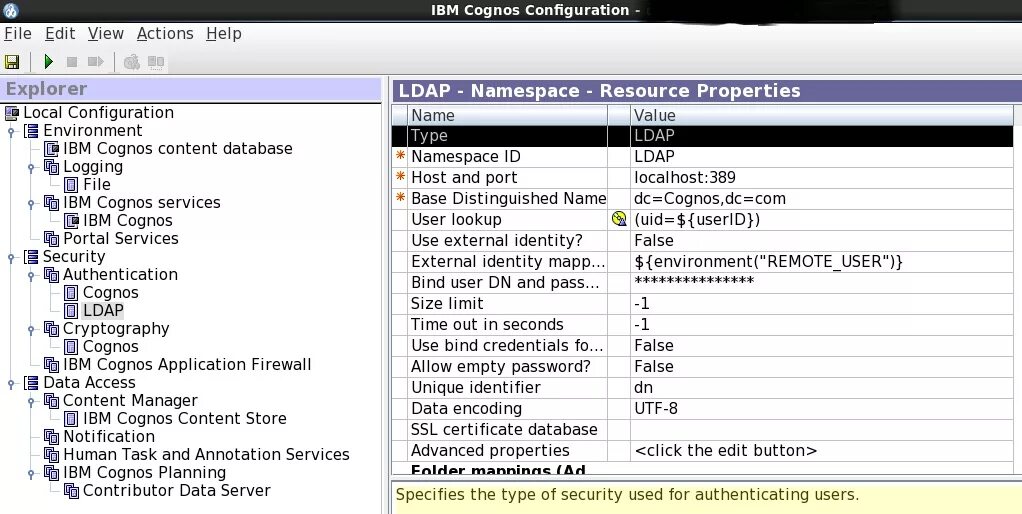Click the Allow empty password? False value
1022x514 pixels.
tap(822, 366)
